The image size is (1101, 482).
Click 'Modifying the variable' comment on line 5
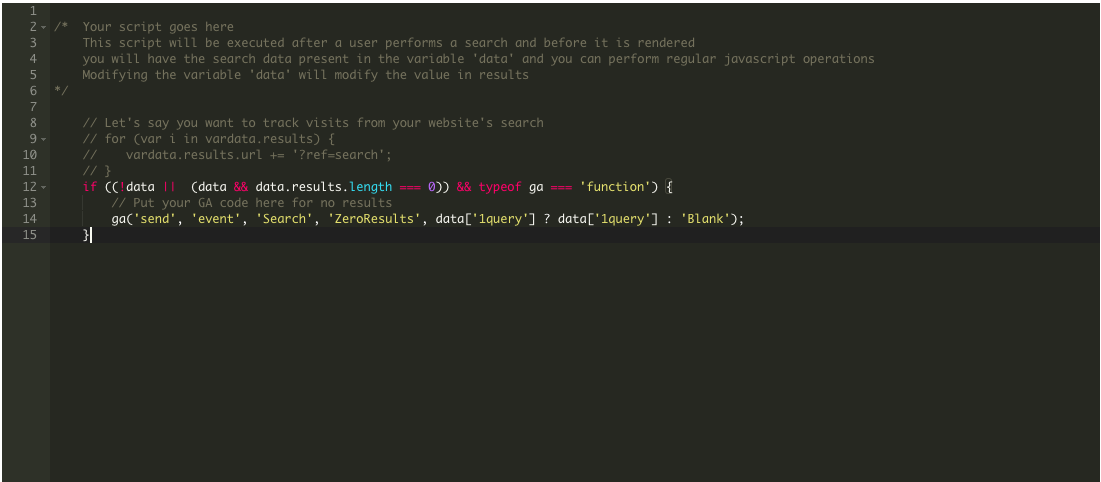coord(305,74)
